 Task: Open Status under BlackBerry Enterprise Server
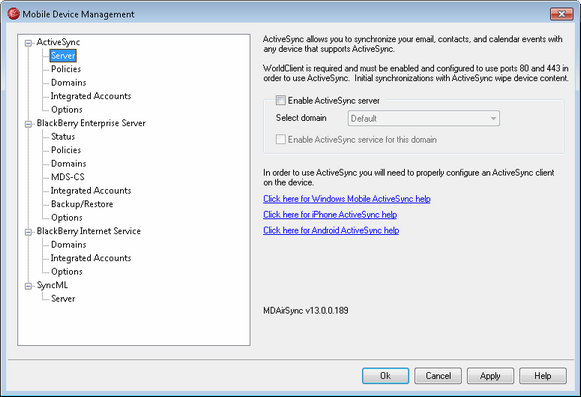click(x=63, y=136)
